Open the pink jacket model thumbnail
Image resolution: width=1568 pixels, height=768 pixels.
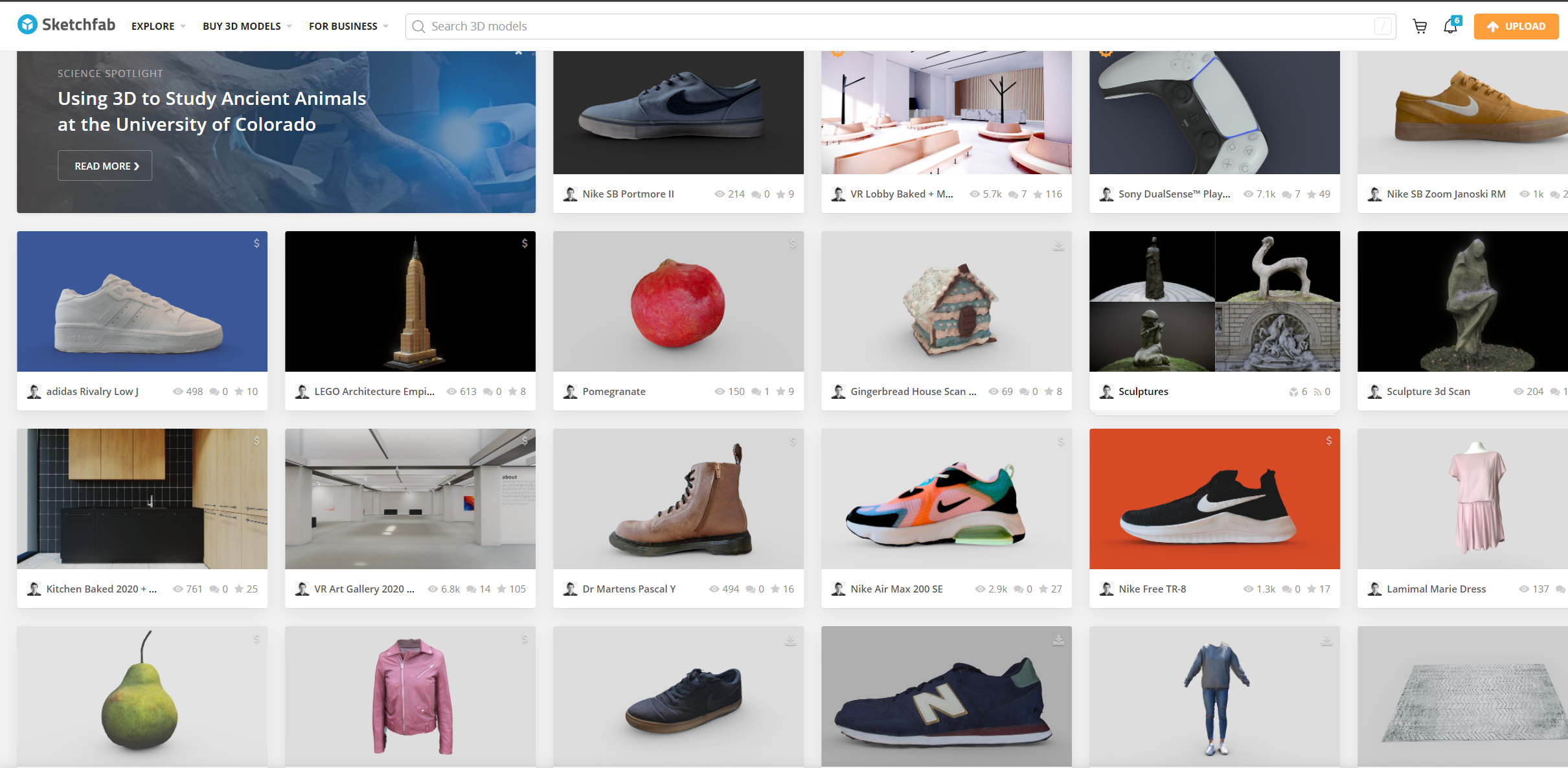point(410,697)
